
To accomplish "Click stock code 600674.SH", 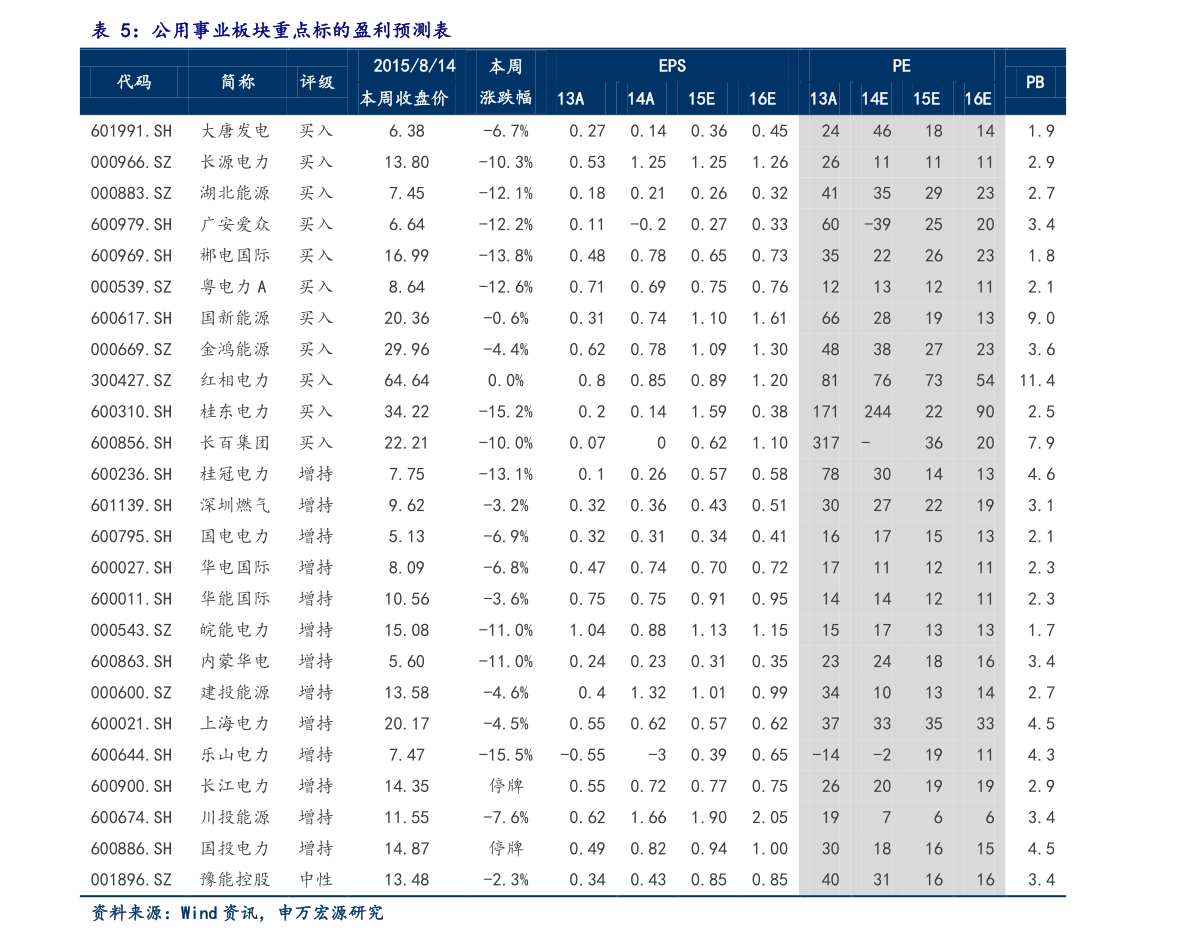I will [x=131, y=817].
